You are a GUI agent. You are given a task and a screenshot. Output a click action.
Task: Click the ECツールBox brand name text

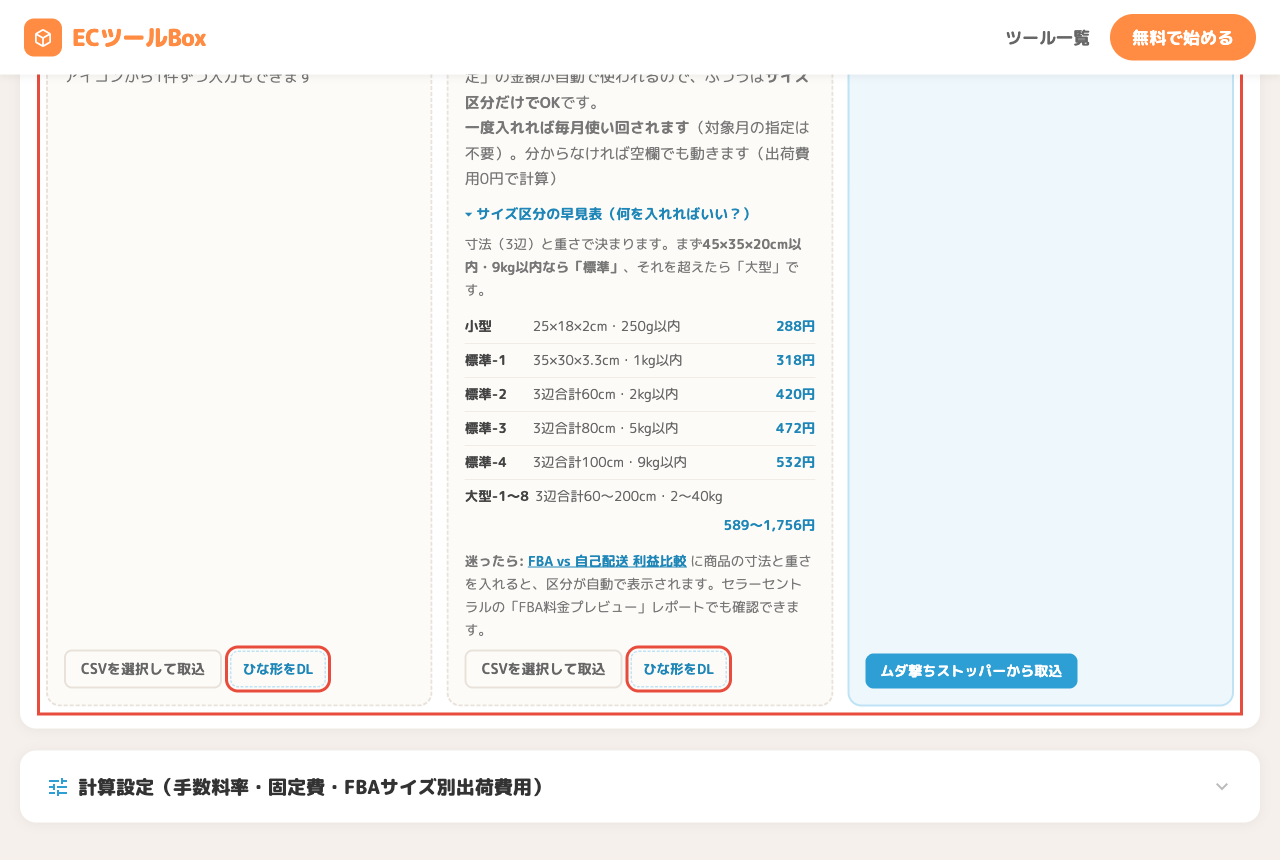coord(139,38)
